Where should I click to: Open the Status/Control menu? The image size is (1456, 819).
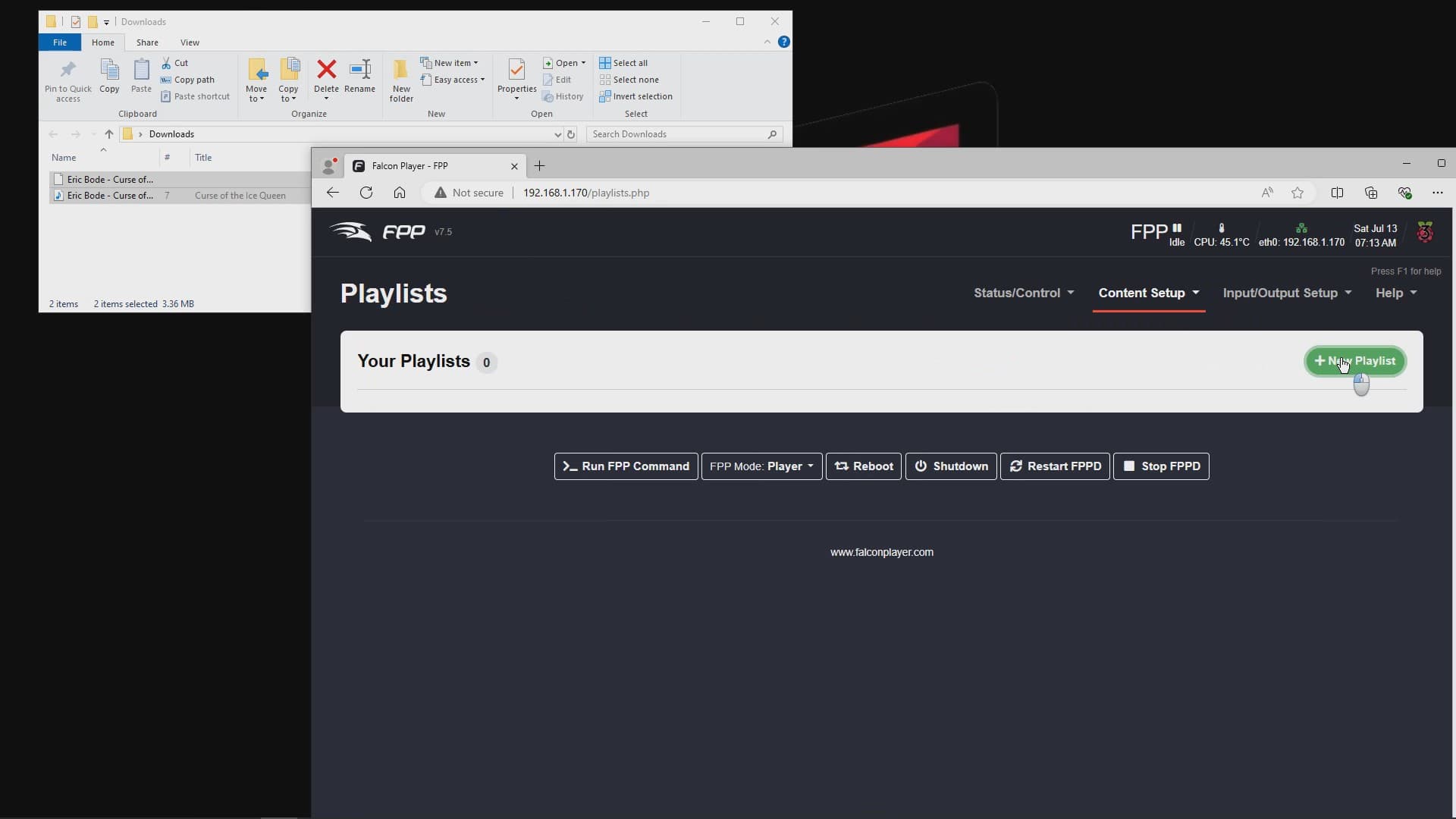point(1024,293)
